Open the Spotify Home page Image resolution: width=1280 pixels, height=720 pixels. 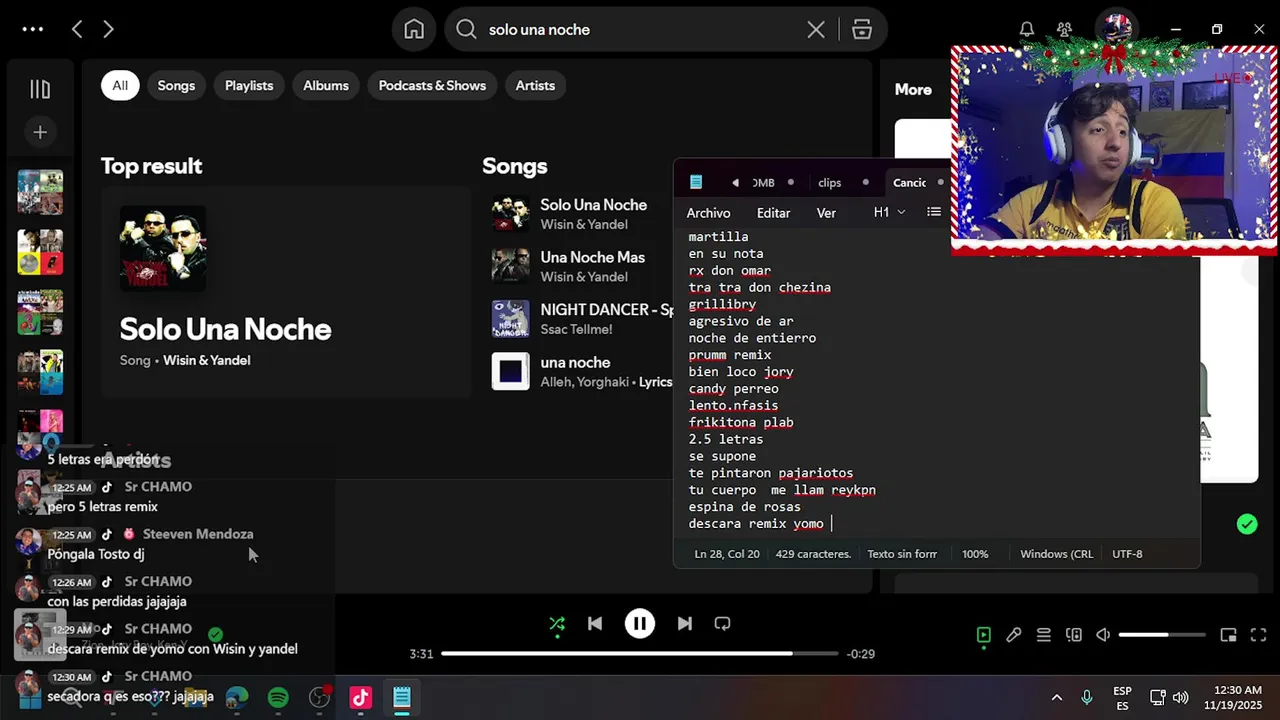click(414, 30)
